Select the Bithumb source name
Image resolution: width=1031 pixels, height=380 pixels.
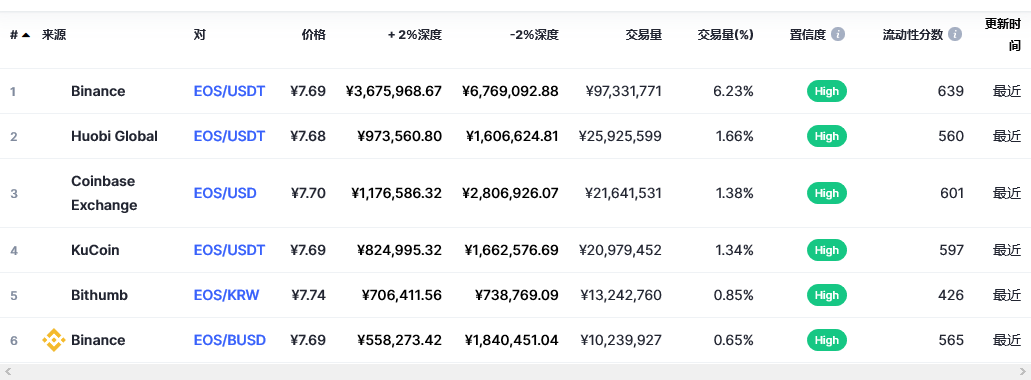[x=99, y=295]
